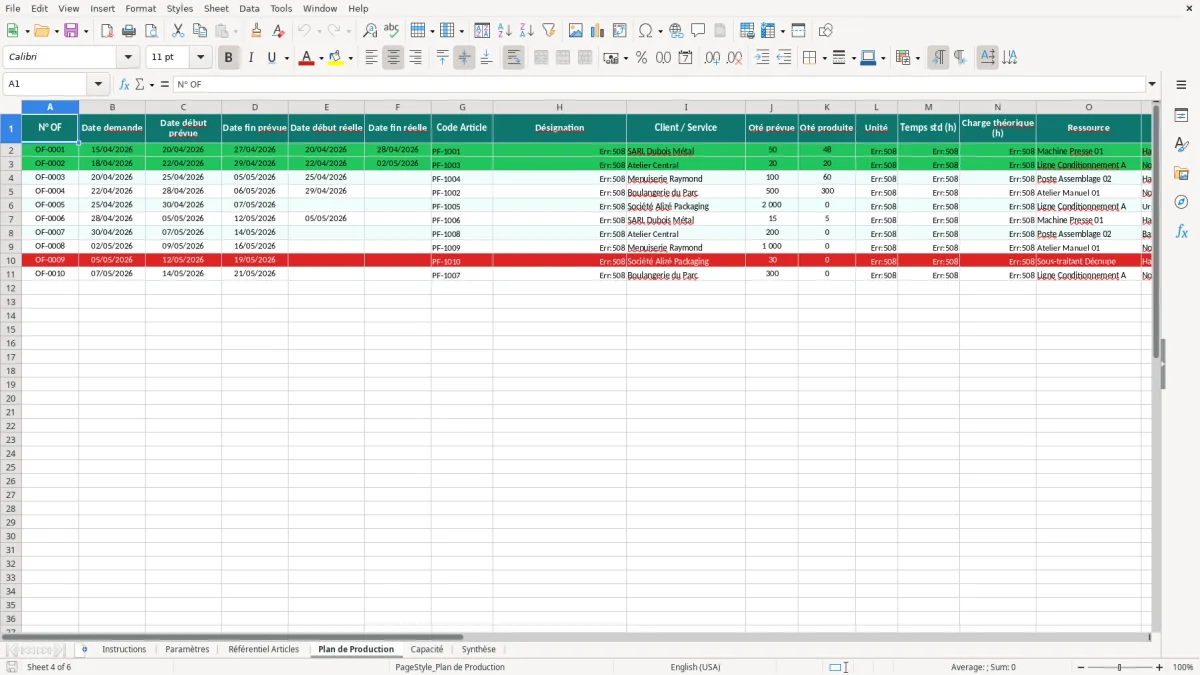
Task: Open the Function Wizard fx icon
Action: [x=124, y=84]
